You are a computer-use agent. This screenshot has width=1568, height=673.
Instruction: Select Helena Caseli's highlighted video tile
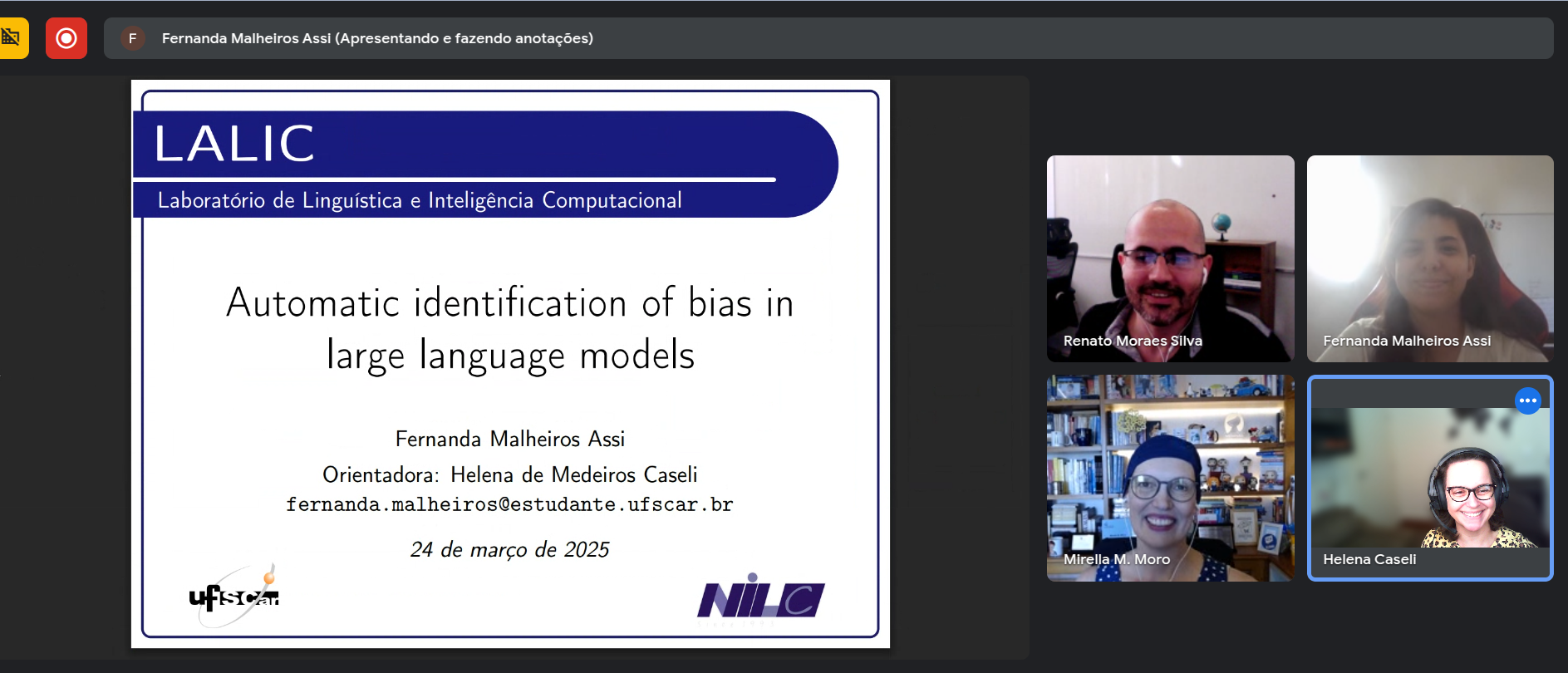(1429, 478)
